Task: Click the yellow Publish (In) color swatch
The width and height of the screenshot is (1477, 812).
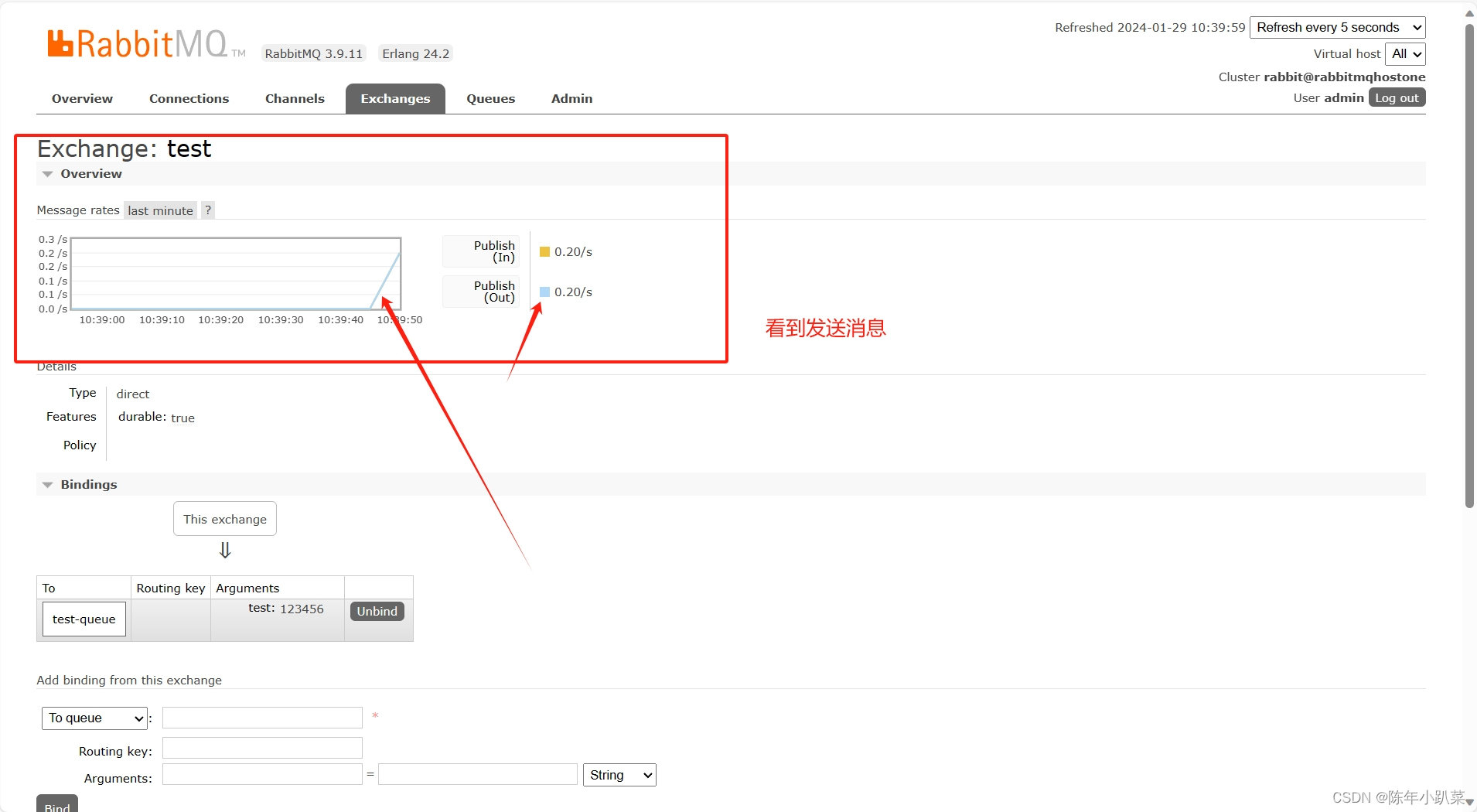Action: [x=544, y=251]
